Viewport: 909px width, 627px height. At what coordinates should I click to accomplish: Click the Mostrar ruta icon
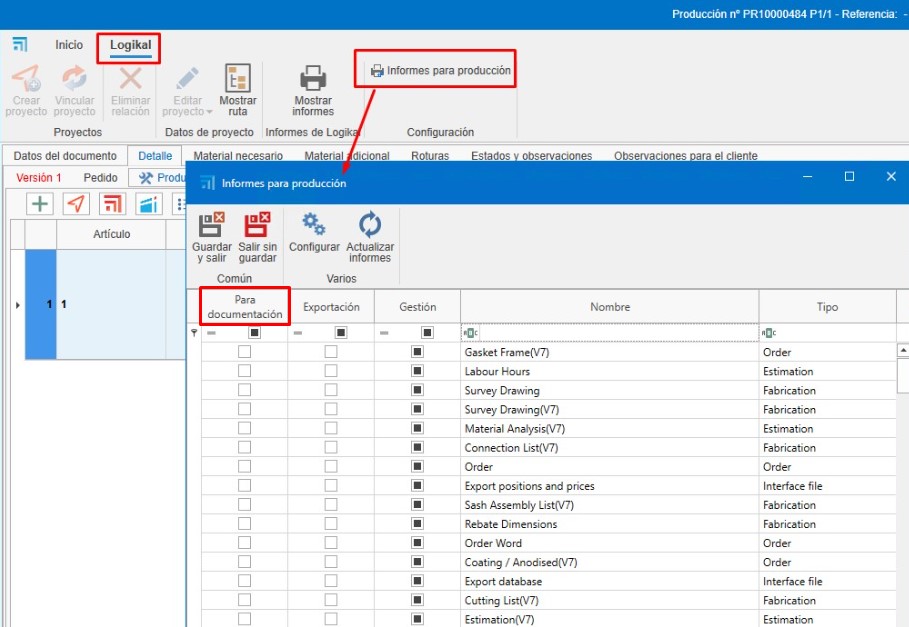[x=238, y=78]
